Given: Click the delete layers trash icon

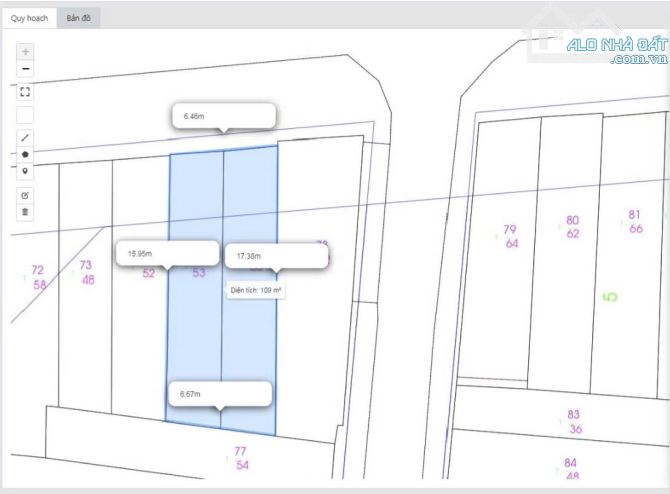Looking at the screenshot, I should 25,211.
